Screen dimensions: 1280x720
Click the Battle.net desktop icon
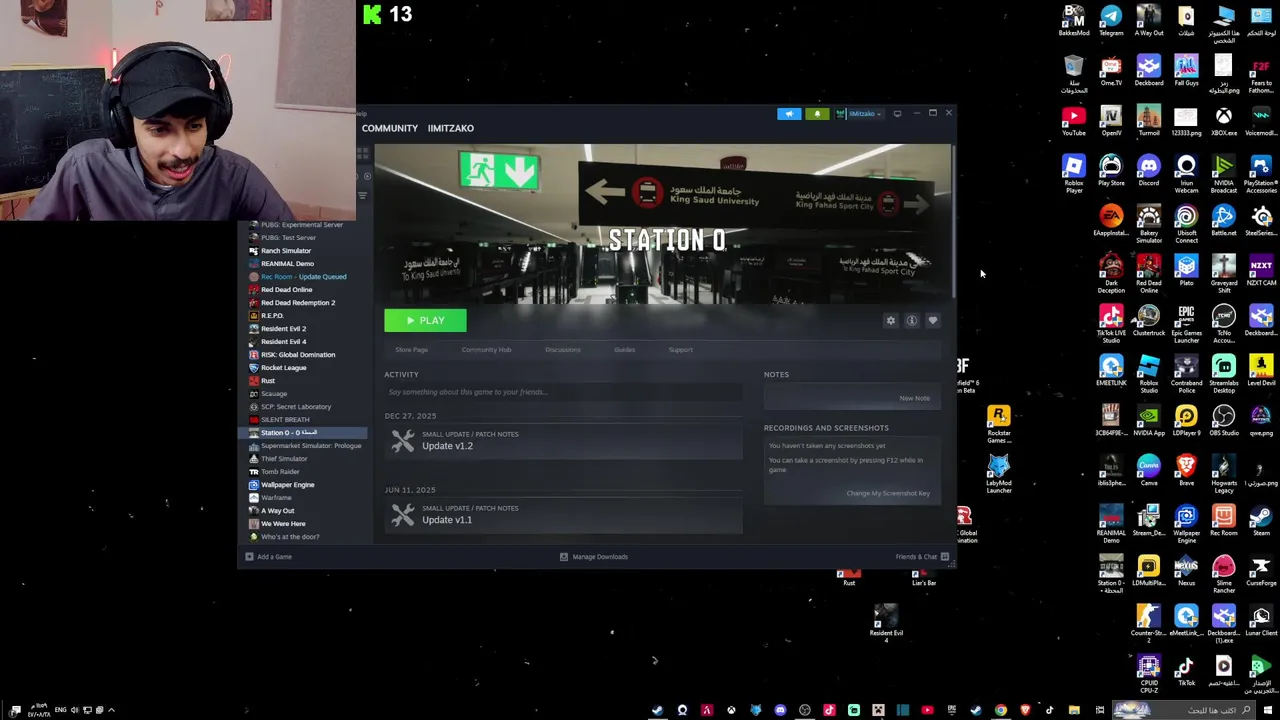(1223, 221)
